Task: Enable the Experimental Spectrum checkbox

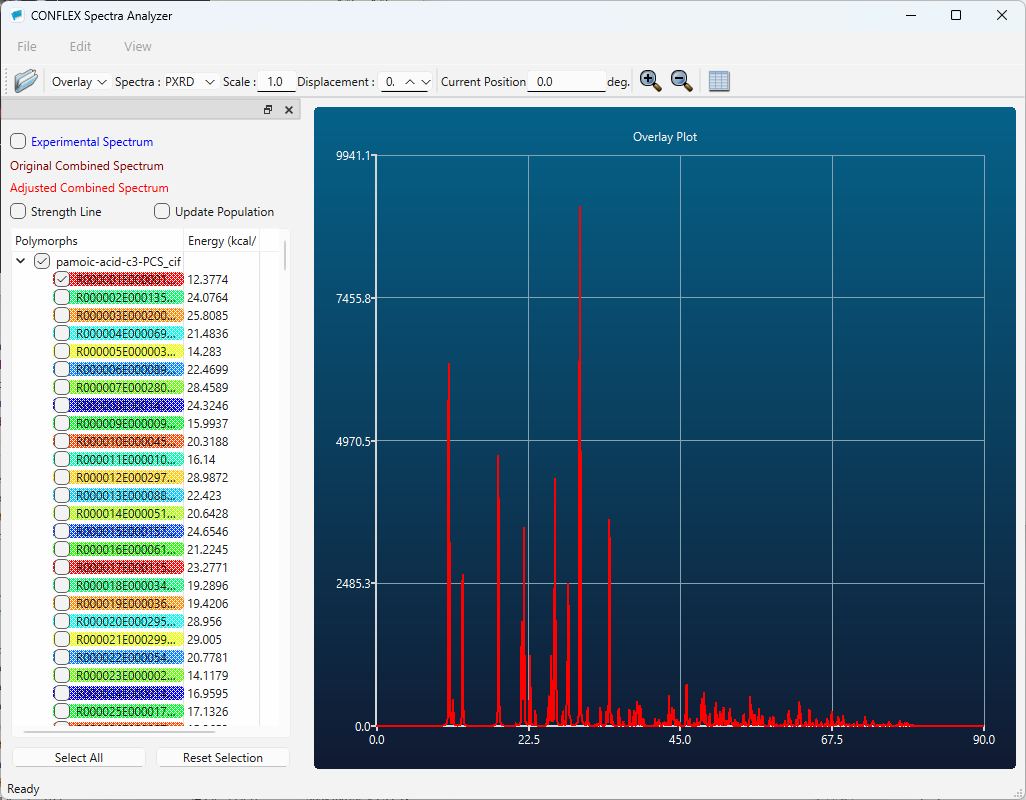Action: (19, 142)
